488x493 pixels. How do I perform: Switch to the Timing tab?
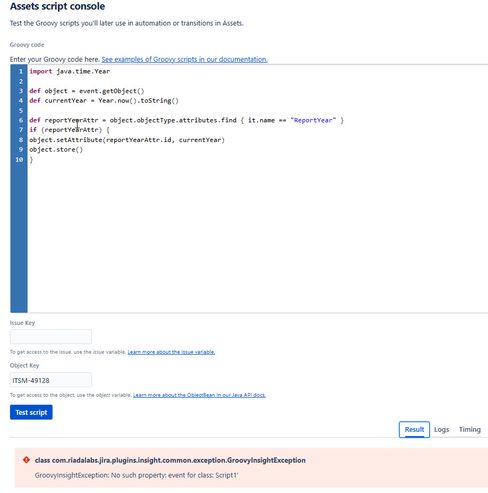click(x=470, y=429)
